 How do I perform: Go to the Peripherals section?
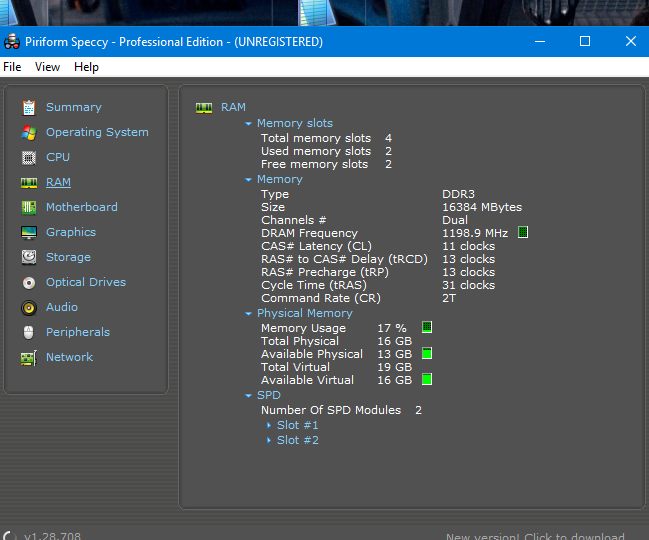click(x=77, y=332)
